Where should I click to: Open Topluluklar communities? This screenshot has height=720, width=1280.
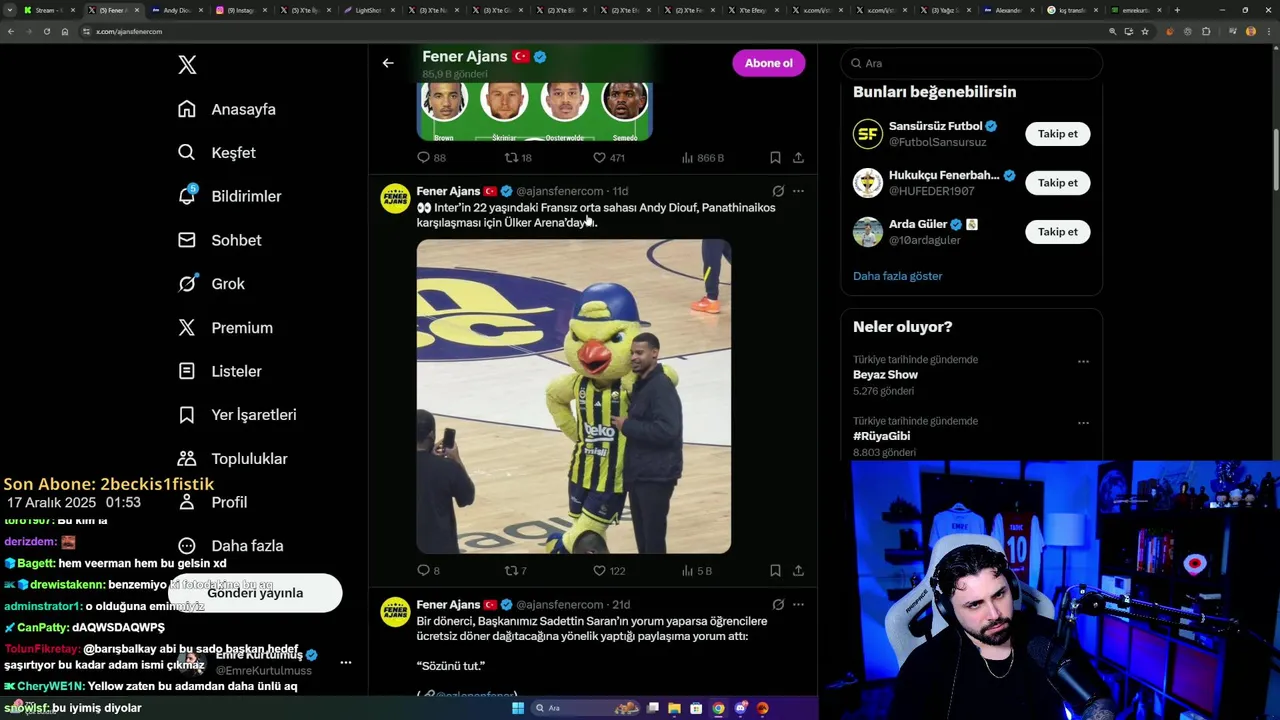[x=233, y=458]
